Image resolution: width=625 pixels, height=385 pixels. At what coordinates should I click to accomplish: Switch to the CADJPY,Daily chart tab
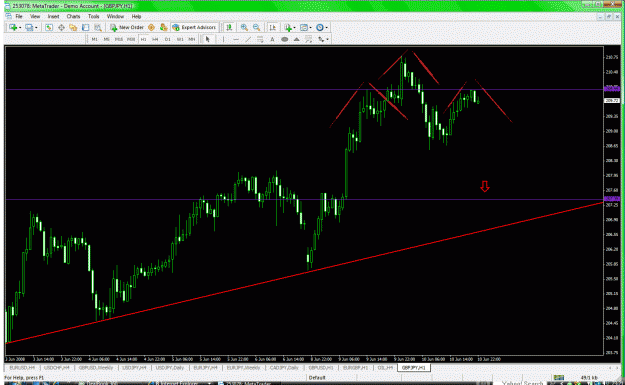(x=284, y=367)
